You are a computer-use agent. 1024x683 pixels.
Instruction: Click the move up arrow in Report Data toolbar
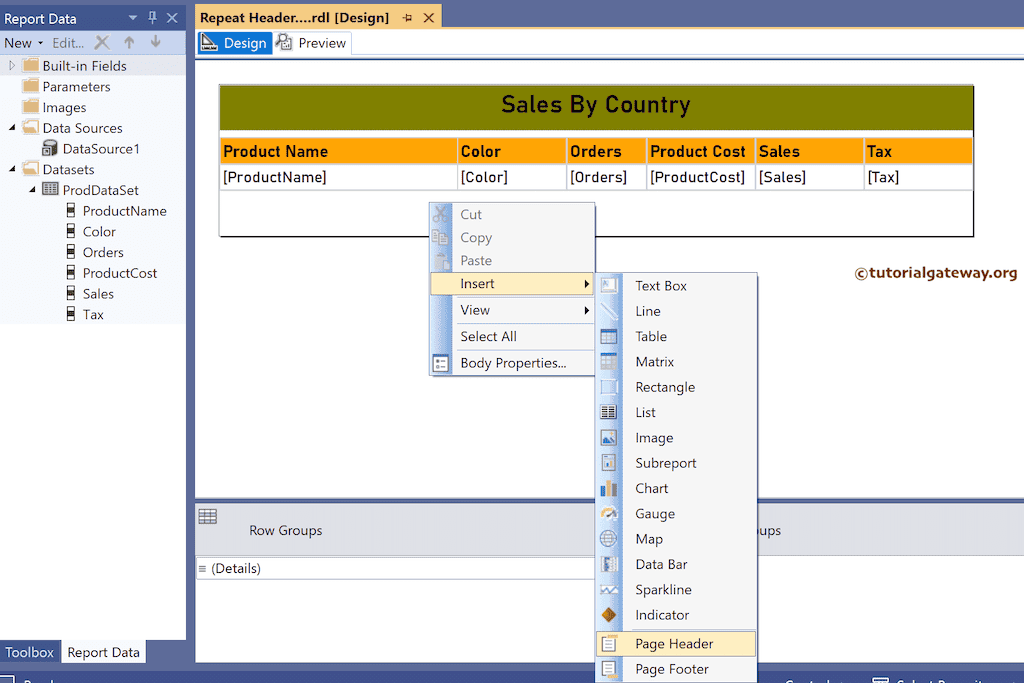[x=129, y=43]
